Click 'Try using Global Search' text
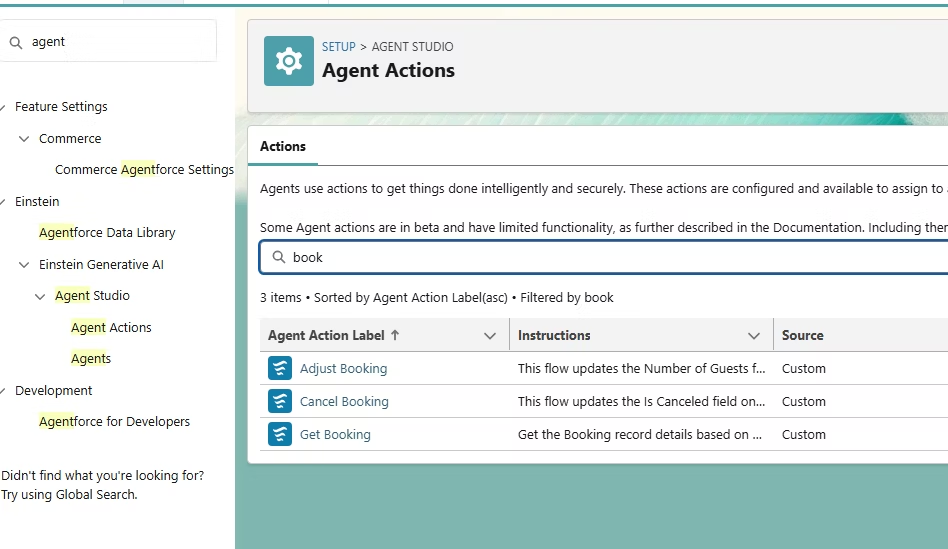 tap(70, 495)
